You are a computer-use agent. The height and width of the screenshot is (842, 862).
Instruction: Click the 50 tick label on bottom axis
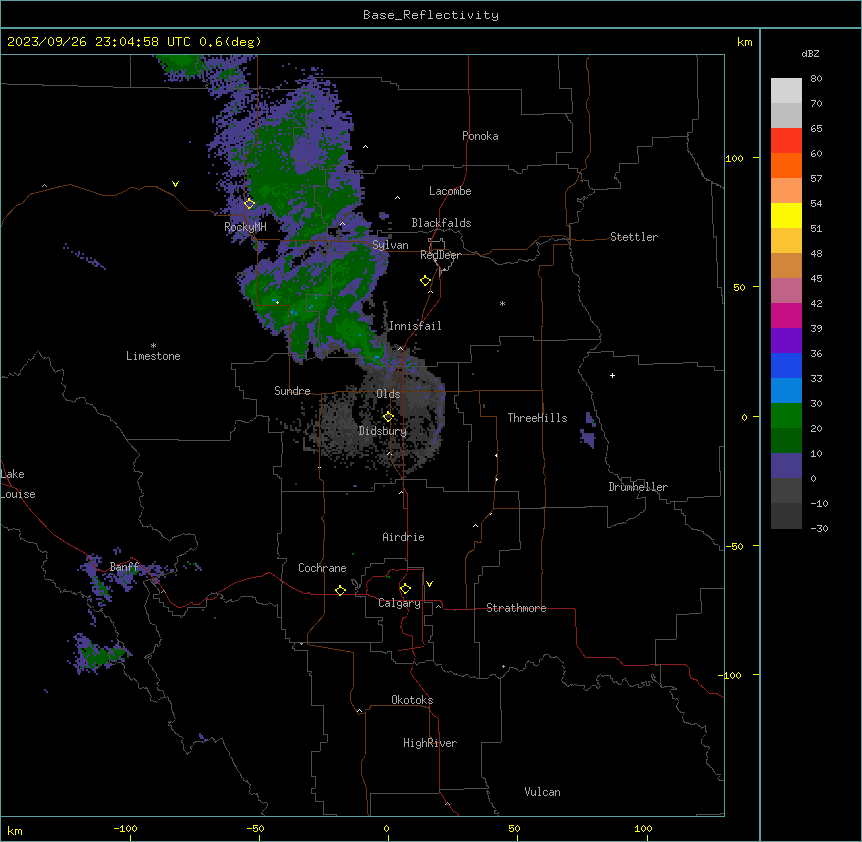coord(514,829)
